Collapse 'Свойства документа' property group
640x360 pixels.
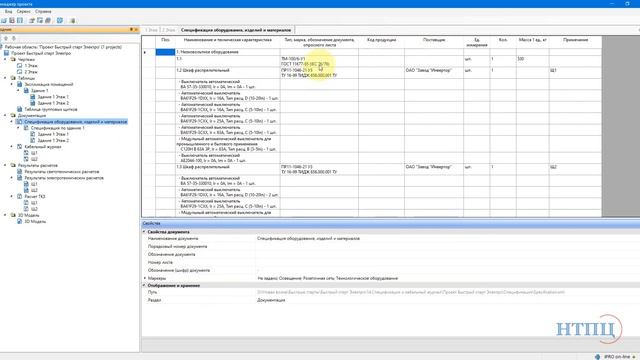(144, 231)
